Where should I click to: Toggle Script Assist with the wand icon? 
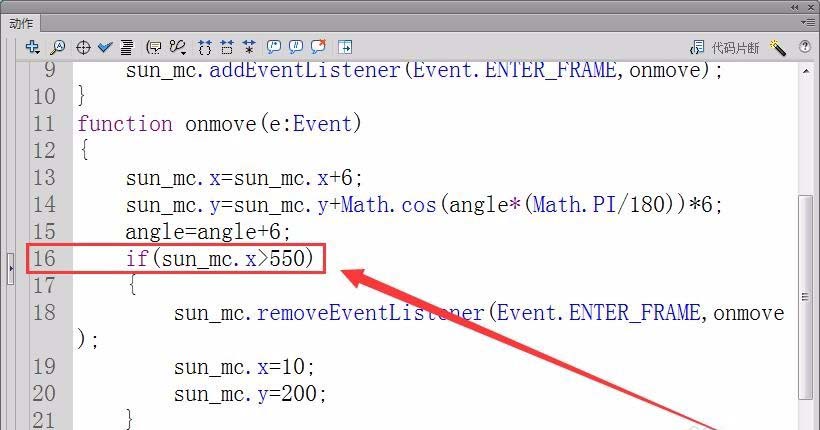click(x=778, y=48)
